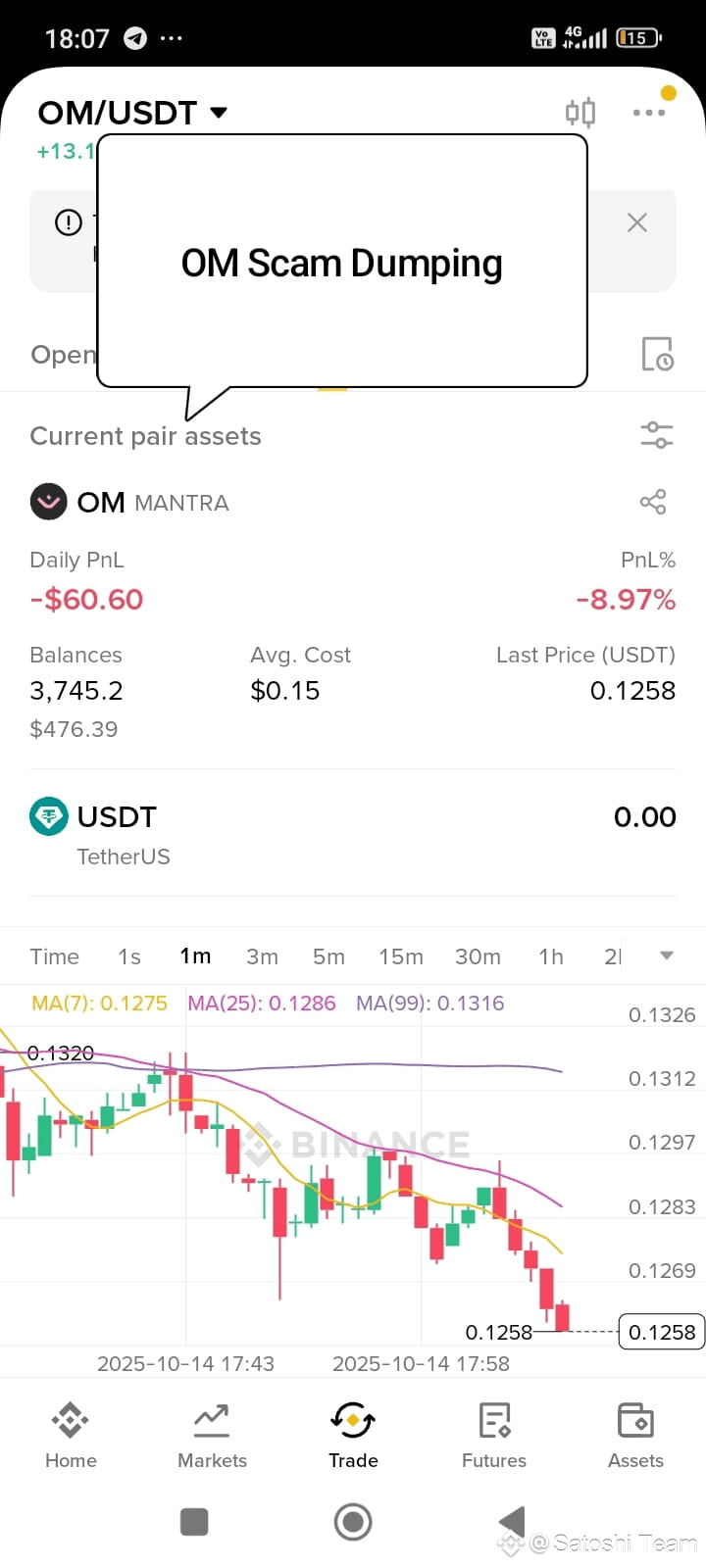Tap the OM MANTRA coin logo
This screenshot has width=706, height=1568.
(48, 502)
